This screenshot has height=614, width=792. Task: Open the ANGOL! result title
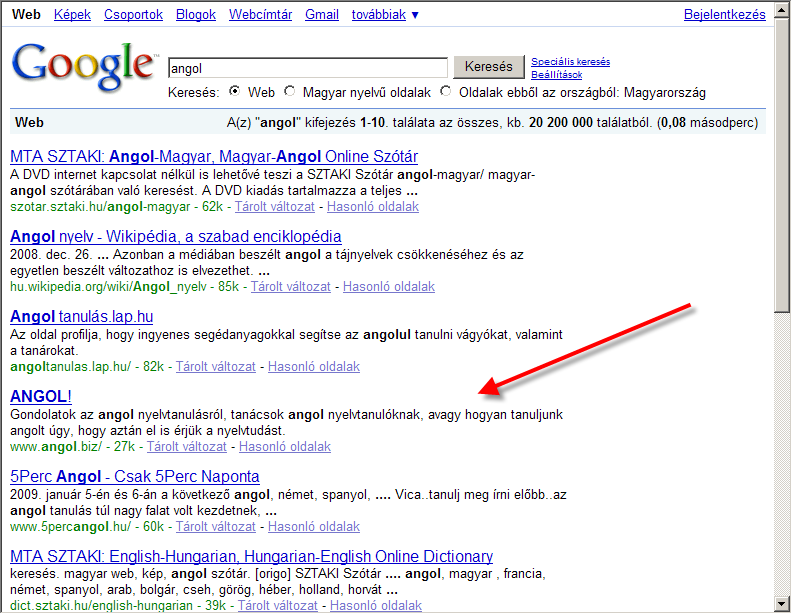pyautogui.click(x=41, y=396)
